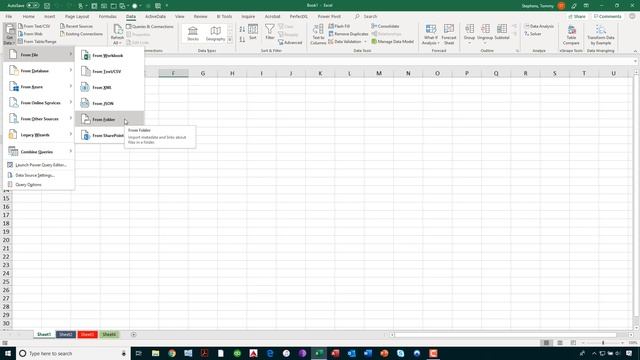Viewport: 640px width, 360px height.
Task: Open Solver
Action: [x=533, y=34]
